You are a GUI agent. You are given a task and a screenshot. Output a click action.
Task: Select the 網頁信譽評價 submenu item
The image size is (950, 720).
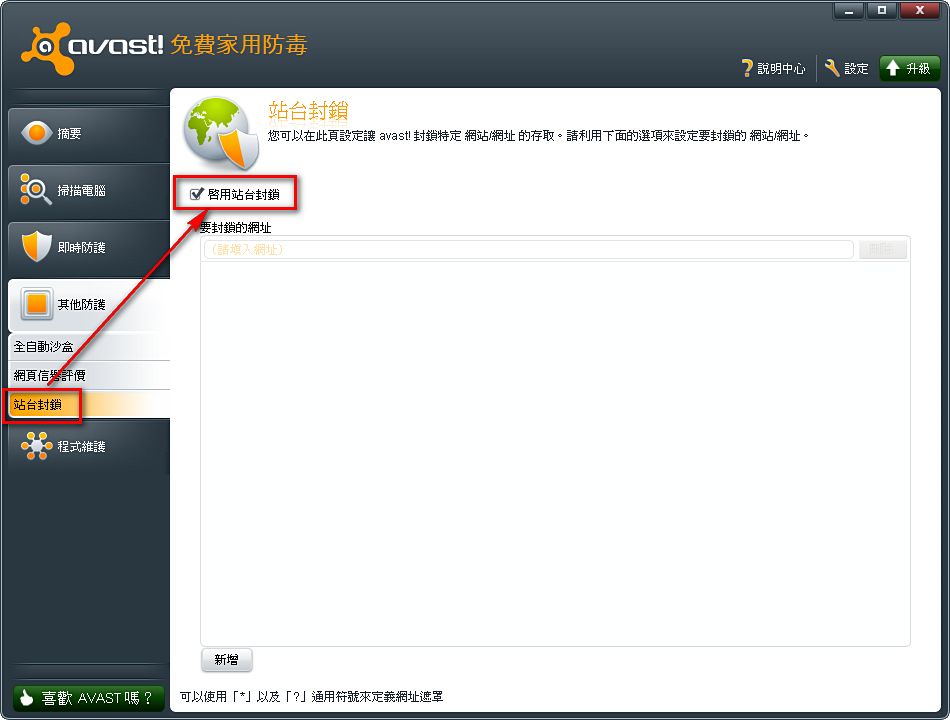point(89,375)
